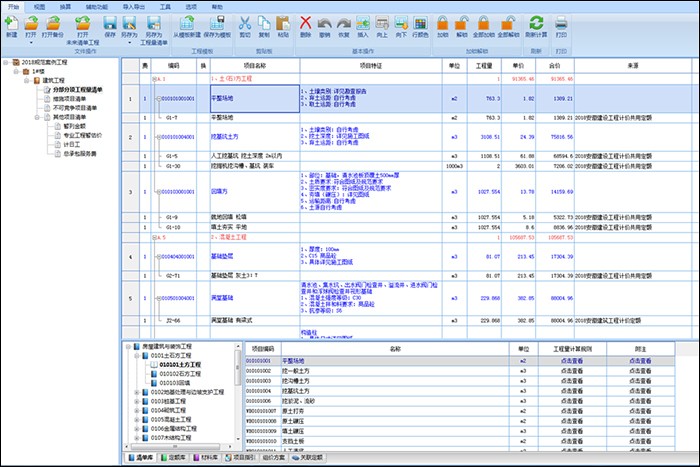This screenshot has width=700, height=467.
Task: Click the 剪切 (Cut) scissors icon
Action: 244,24
